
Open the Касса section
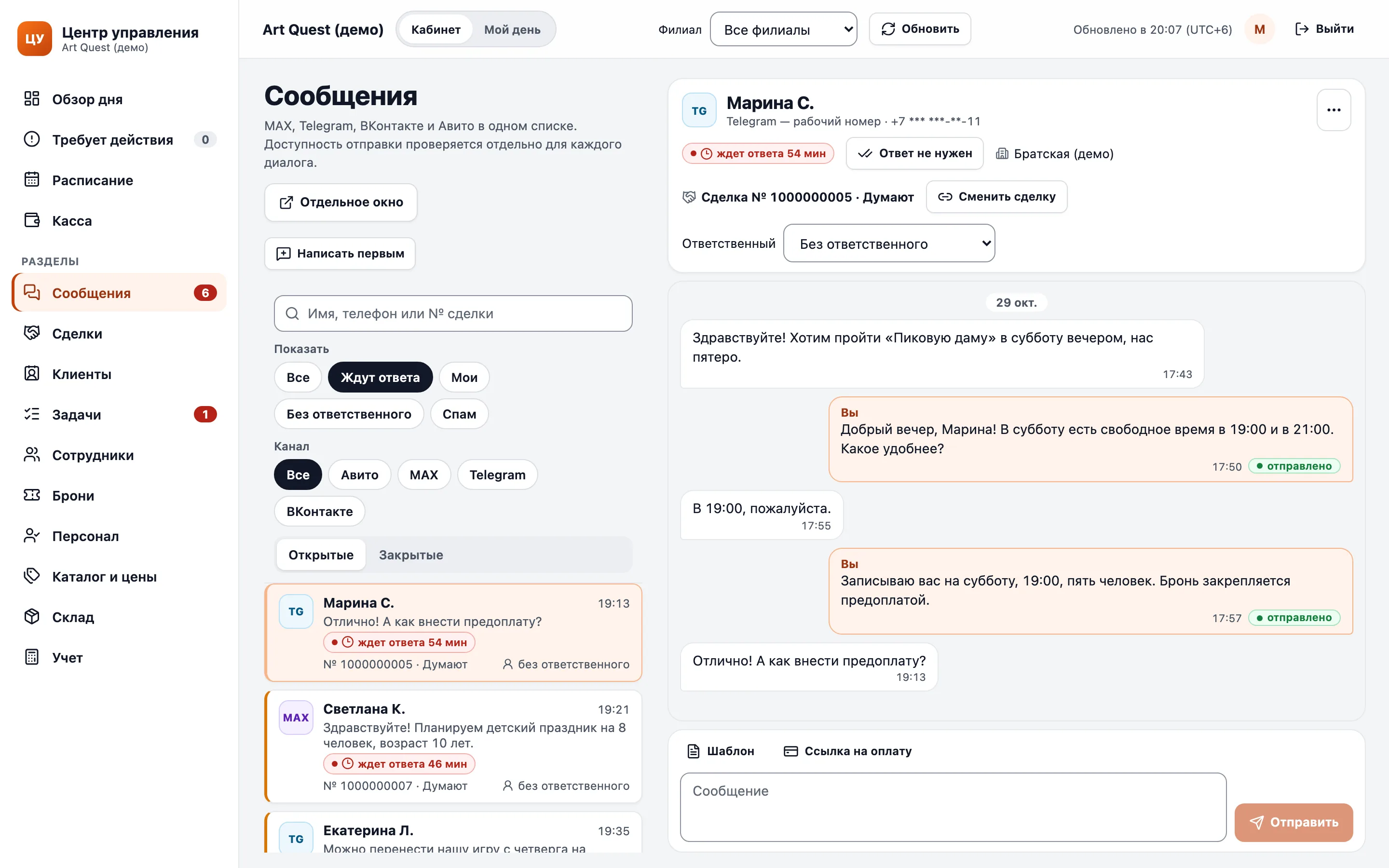(x=119, y=220)
